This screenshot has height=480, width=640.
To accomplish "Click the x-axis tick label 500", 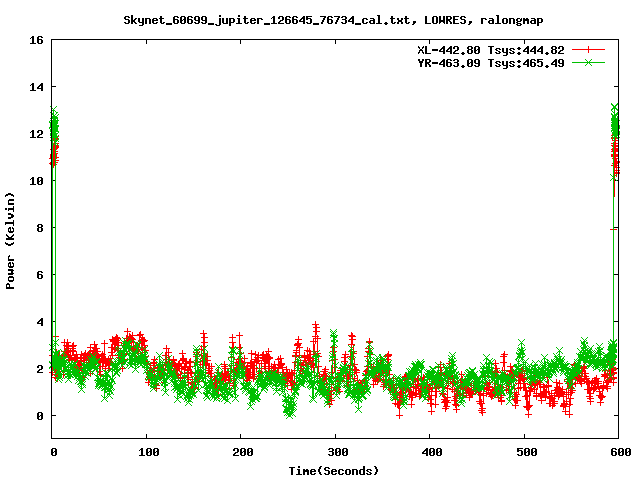I will 527,452.
